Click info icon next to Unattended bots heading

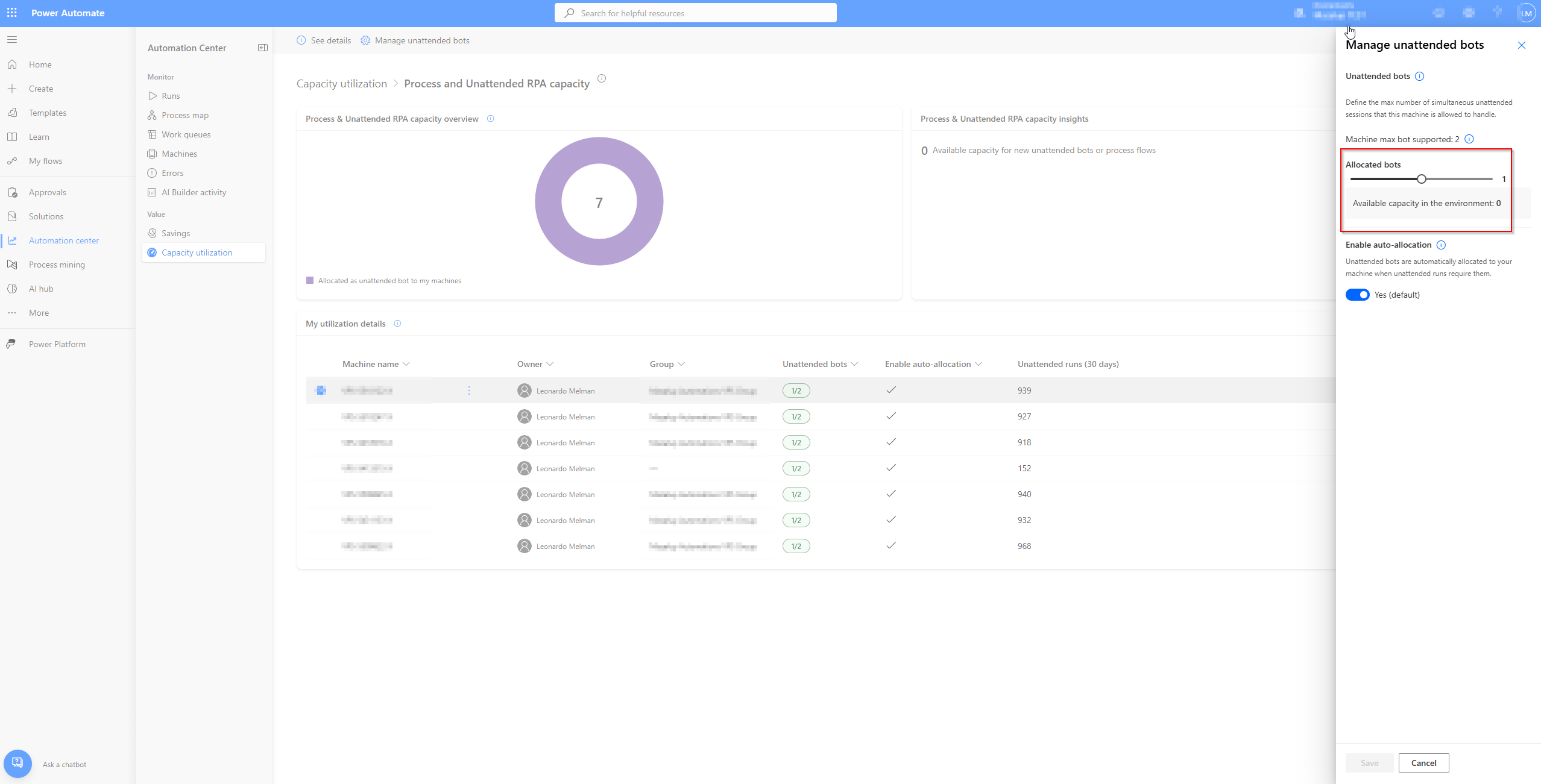(x=1419, y=77)
